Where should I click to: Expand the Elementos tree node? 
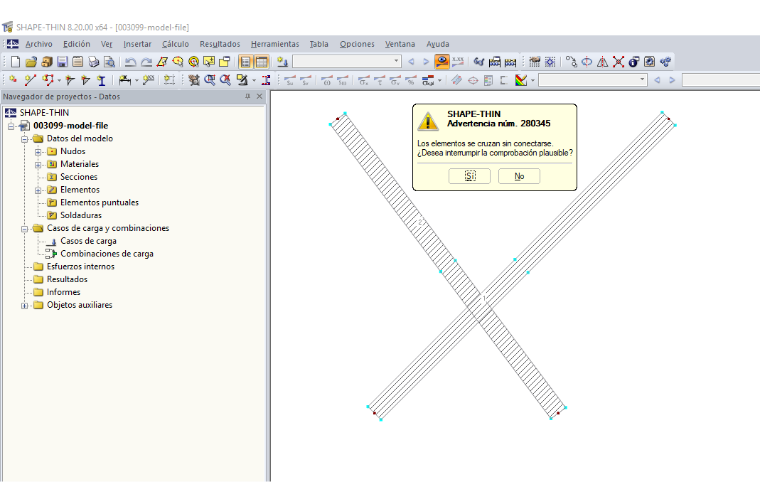(38, 190)
